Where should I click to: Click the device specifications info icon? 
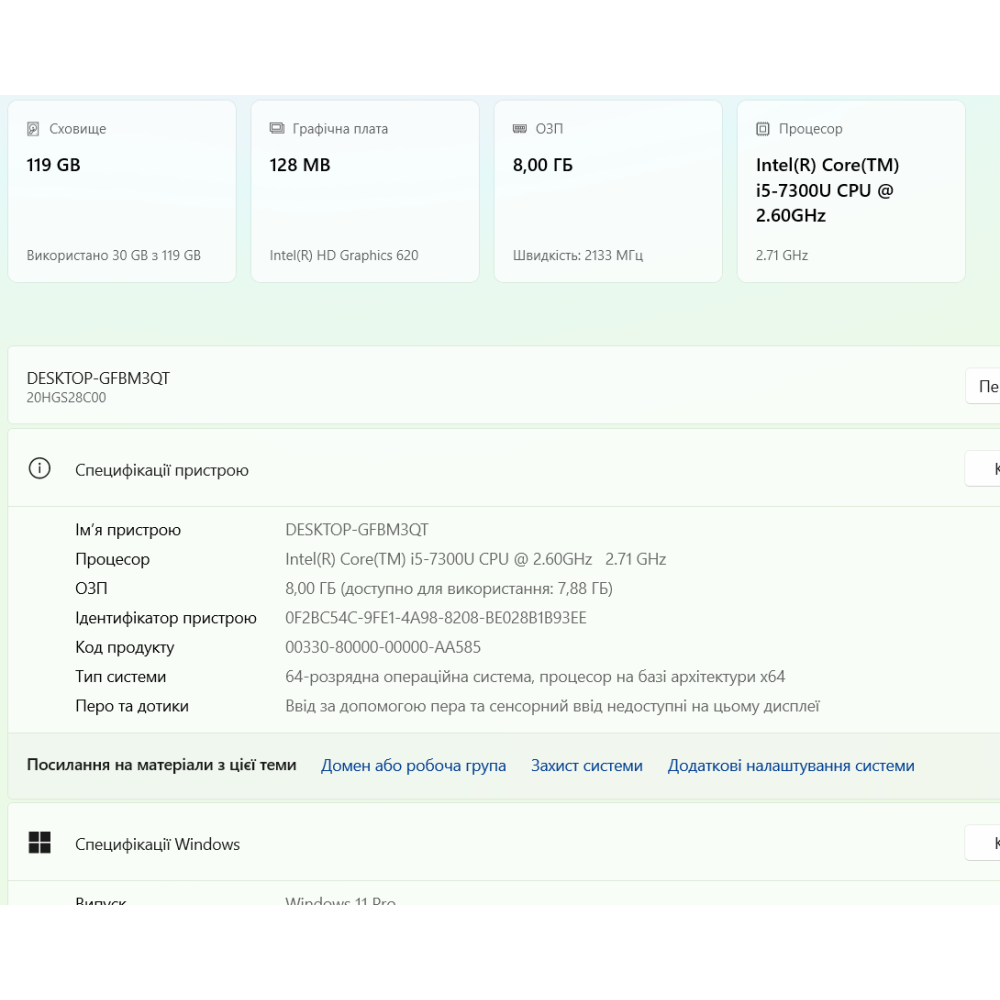[x=39, y=469]
